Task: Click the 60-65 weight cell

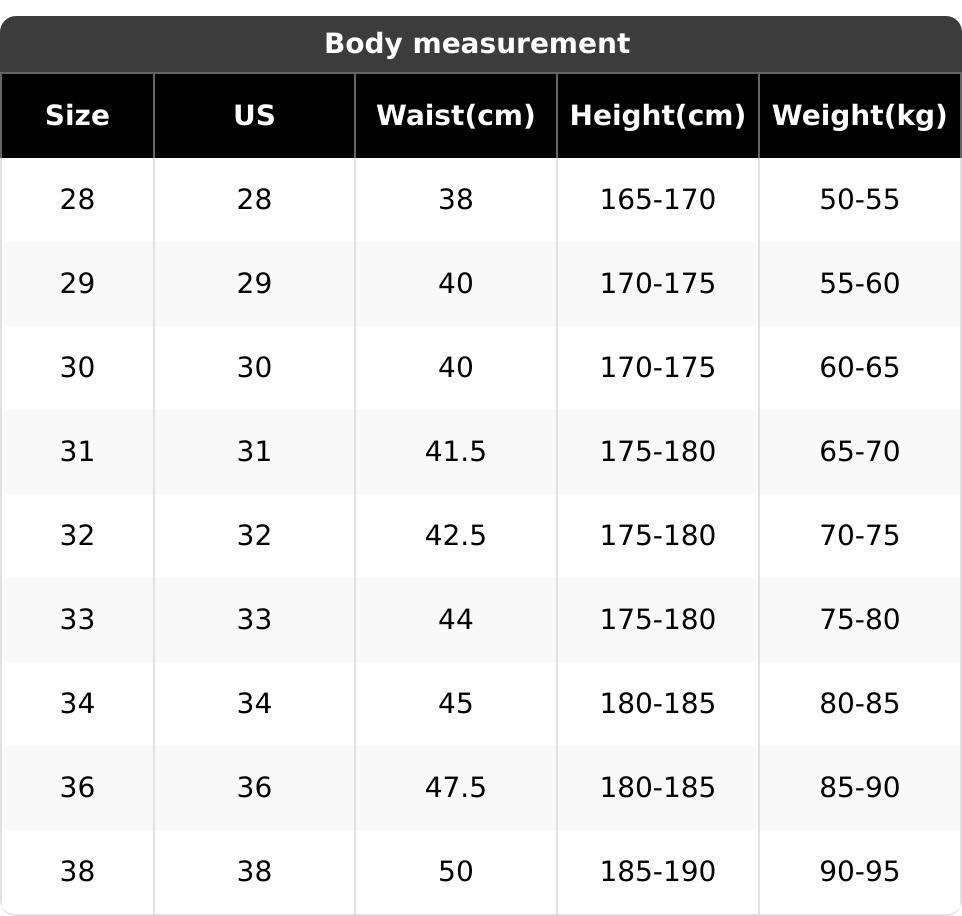Action: [859, 368]
